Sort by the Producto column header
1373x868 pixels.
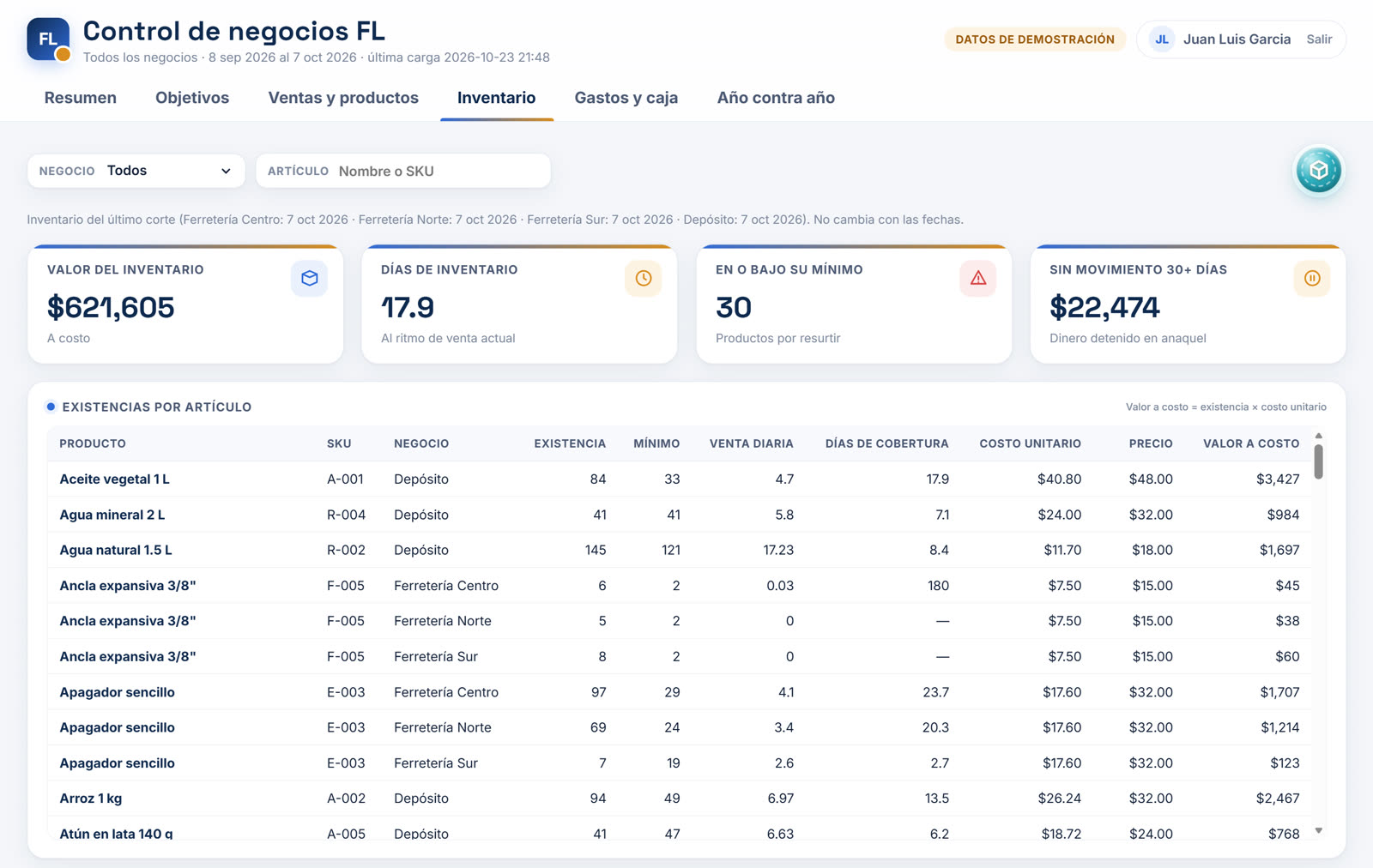pyautogui.click(x=93, y=443)
